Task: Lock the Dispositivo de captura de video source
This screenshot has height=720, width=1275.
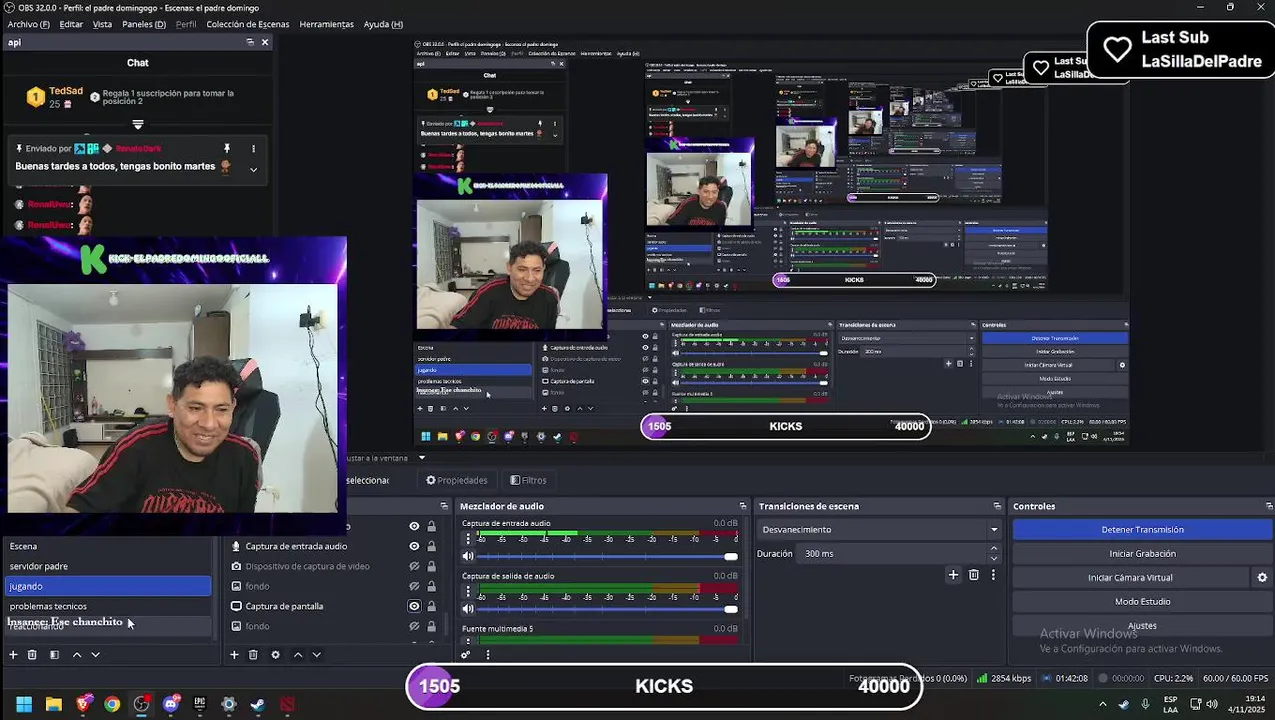Action: tap(431, 566)
